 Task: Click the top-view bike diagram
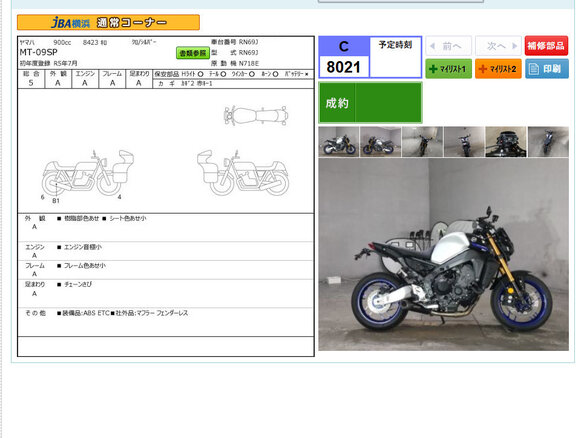(x=256, y=115)
